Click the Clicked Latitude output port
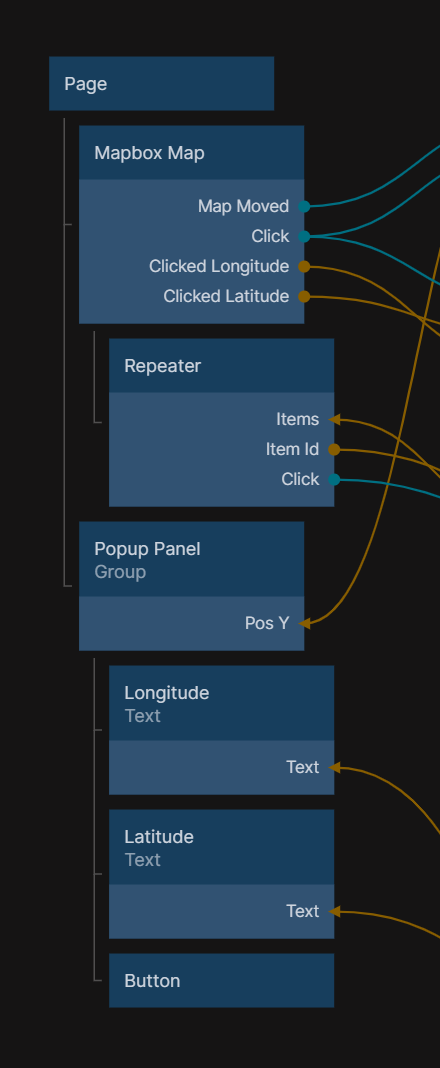The image size is (440, 1068). [304, 296]
